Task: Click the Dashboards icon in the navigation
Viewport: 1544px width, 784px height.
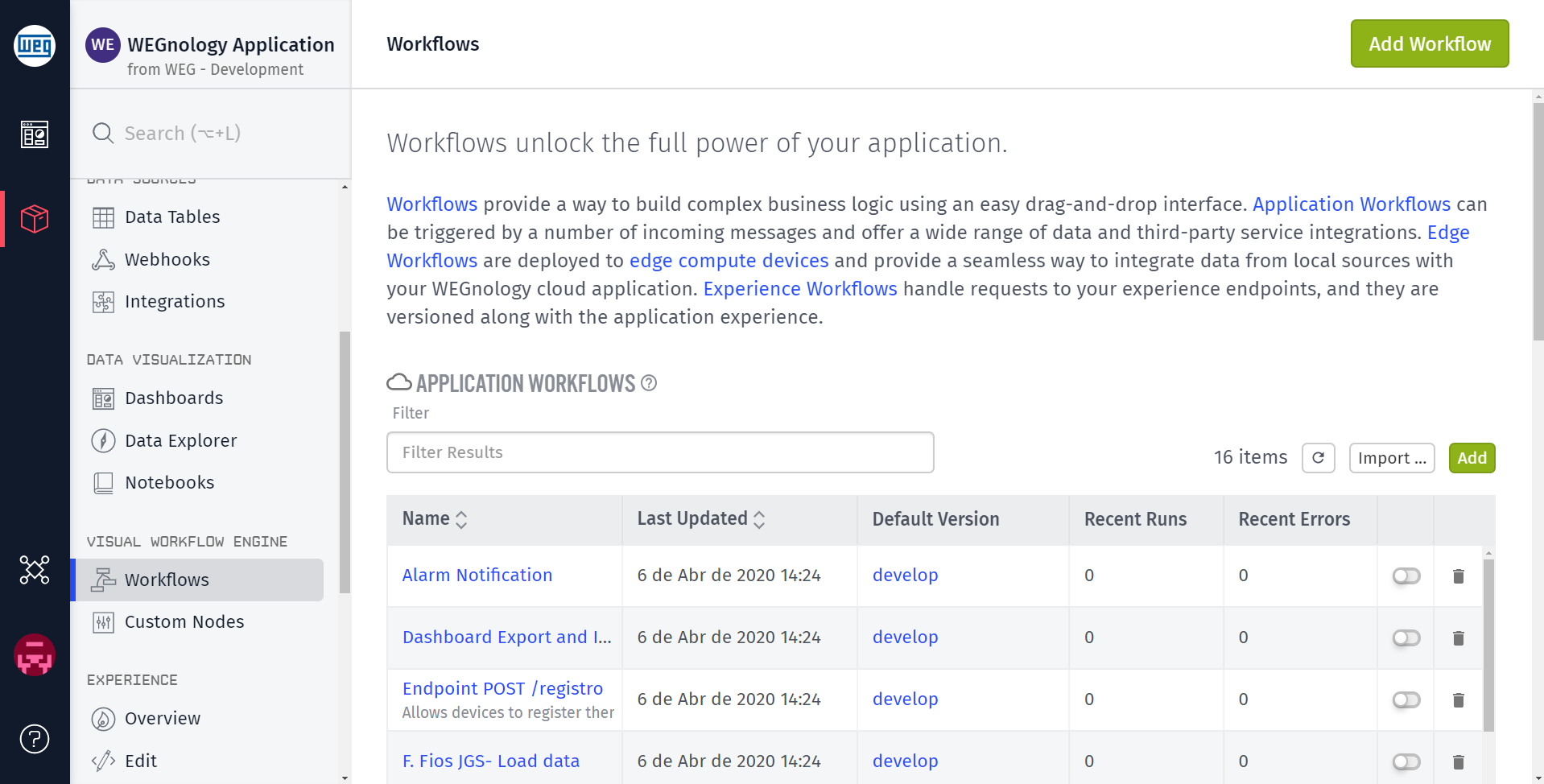Action: 103,398
